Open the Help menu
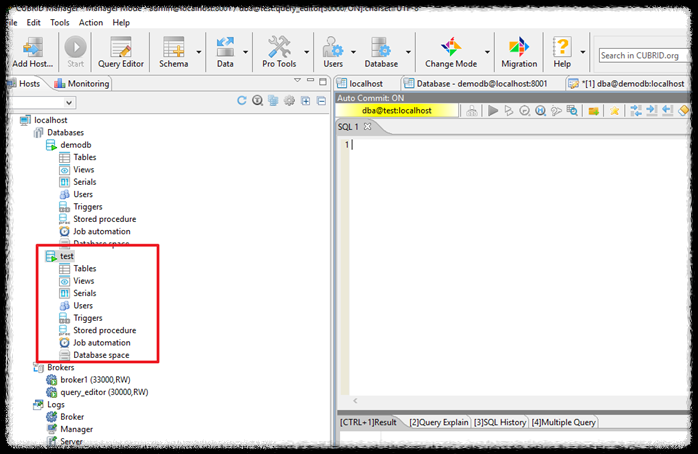 121,23
